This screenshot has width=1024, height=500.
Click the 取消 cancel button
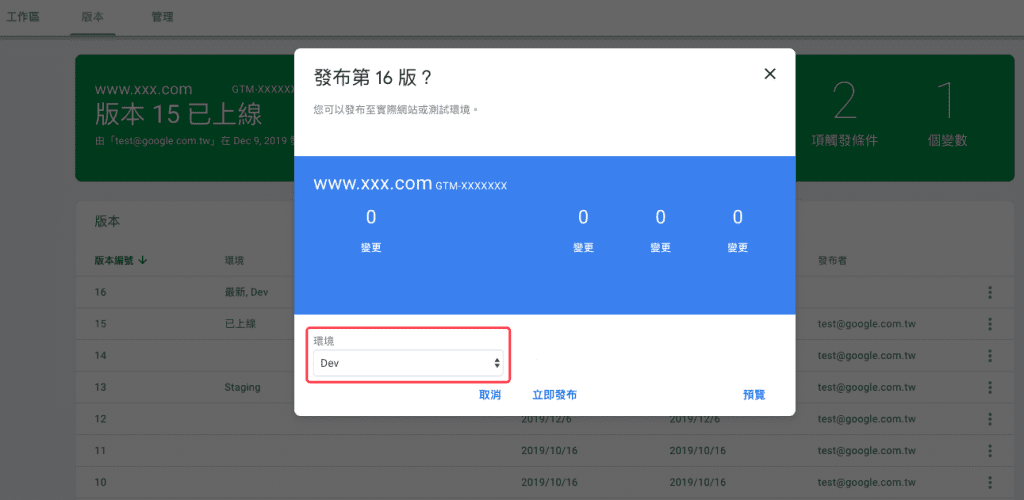click(x=489, y=395)
